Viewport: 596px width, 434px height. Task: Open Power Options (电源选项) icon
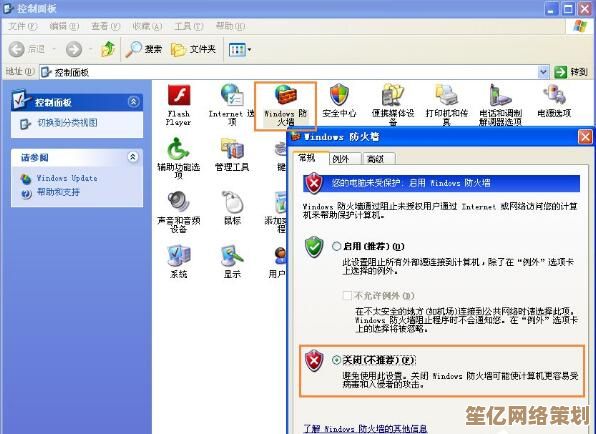tap(554, 101)
